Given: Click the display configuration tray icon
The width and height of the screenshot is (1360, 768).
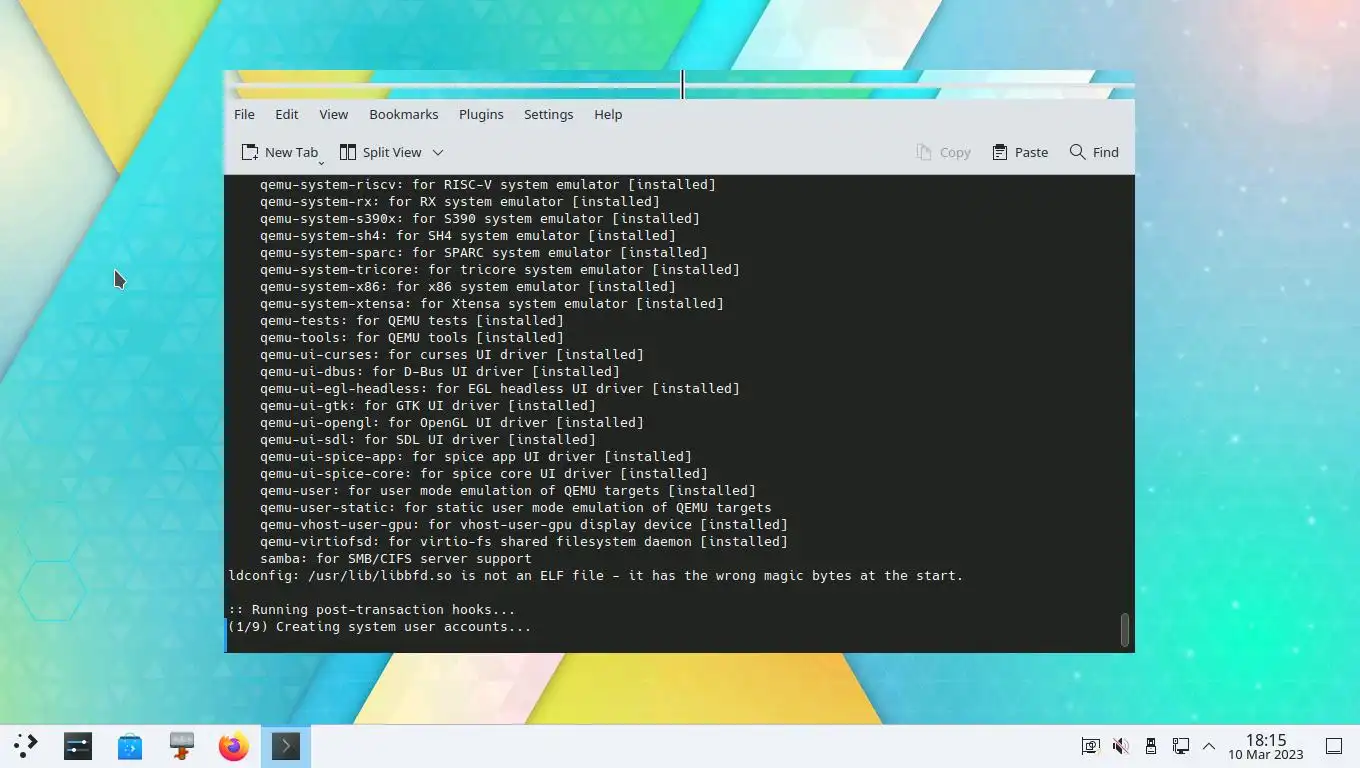Looking at the screenshot, I should click(1091, 746).
